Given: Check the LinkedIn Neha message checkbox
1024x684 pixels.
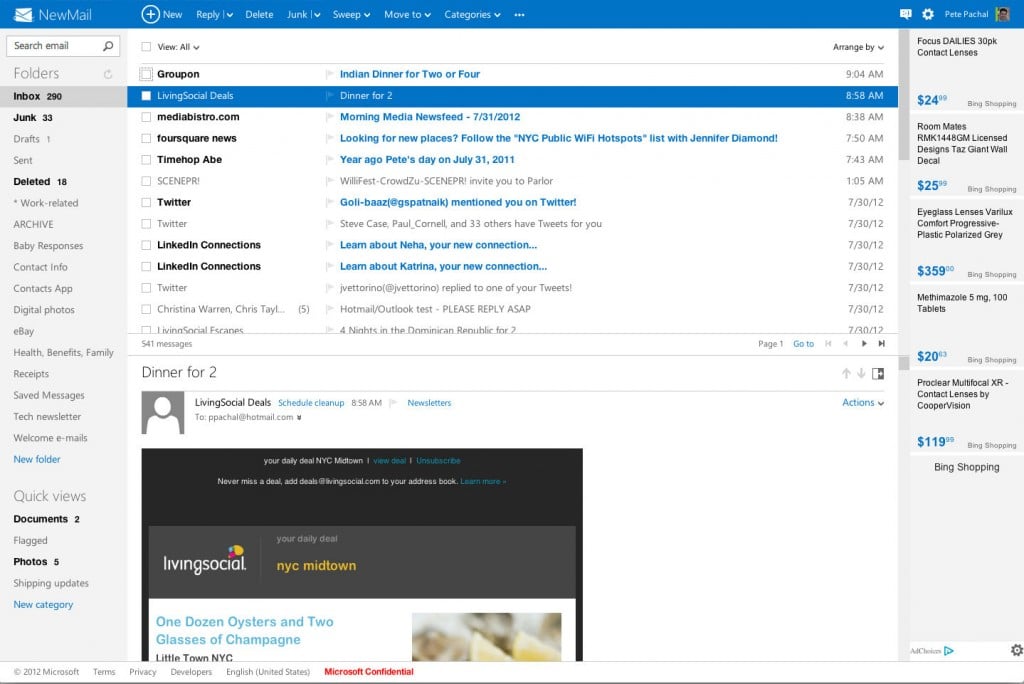Looking at the screenshot, I should (146, 245).
